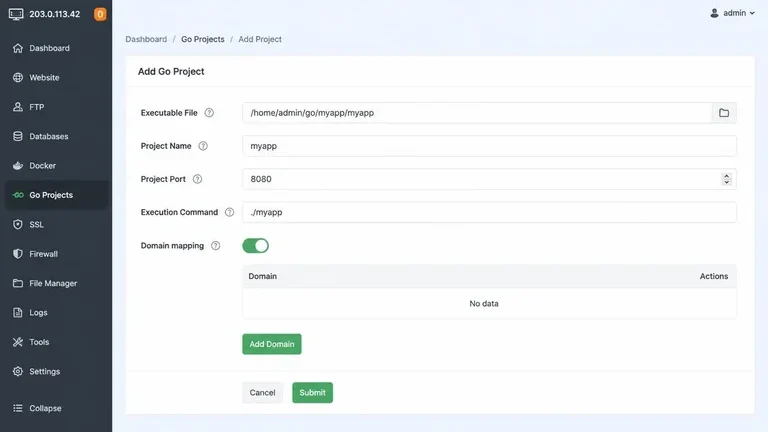
Task: Open the FTP menu label
Action: pyautogui.click(x=37, y=107)
